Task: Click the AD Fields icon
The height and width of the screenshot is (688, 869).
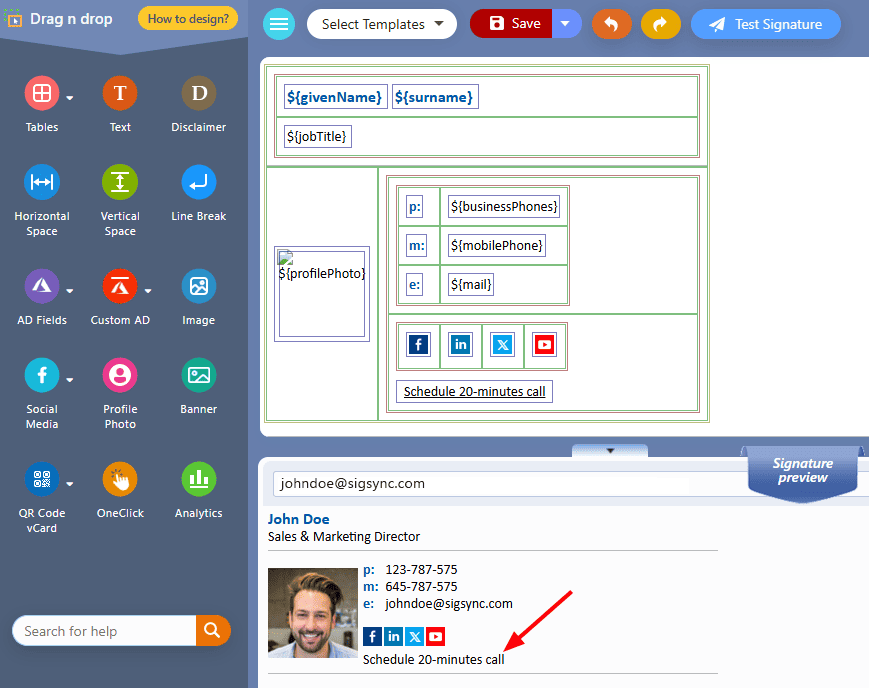Action: click(42, 286)
